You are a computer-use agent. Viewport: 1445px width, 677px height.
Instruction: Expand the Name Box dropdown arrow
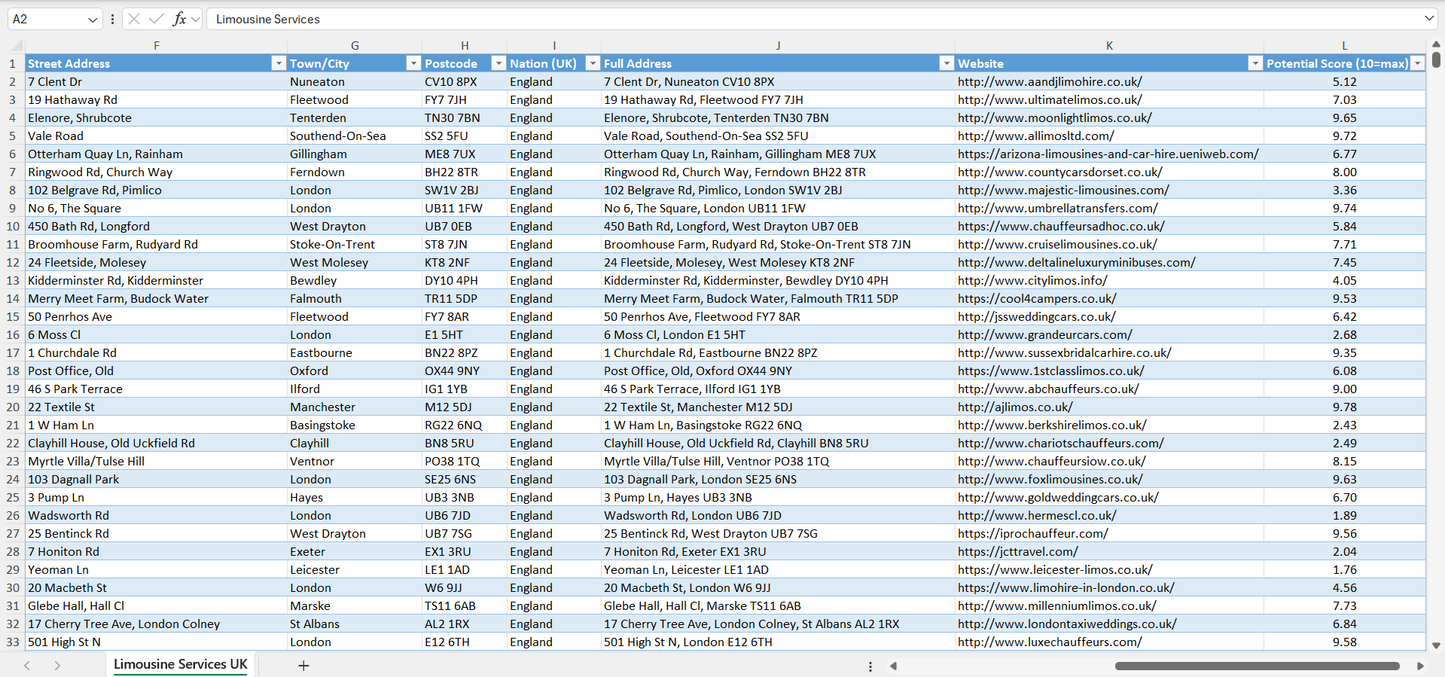pyautogui.click(x=93, y=19)
